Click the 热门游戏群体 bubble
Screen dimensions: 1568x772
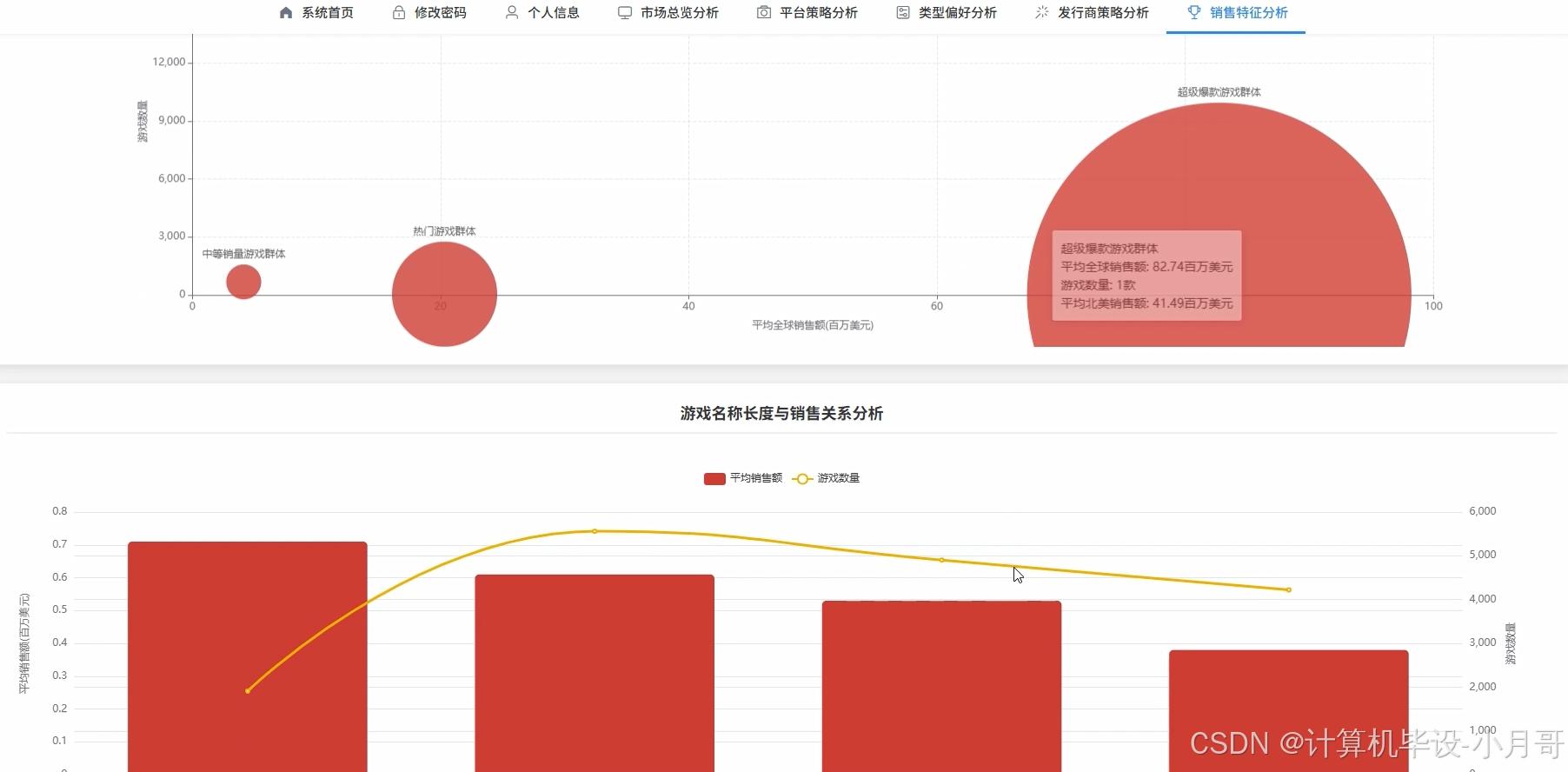coord(444,294)
